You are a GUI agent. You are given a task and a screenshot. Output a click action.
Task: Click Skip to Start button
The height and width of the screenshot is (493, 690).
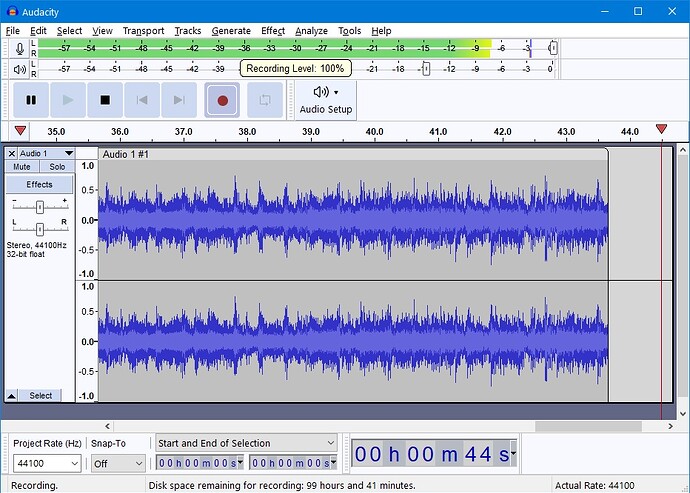coord(142,100)
